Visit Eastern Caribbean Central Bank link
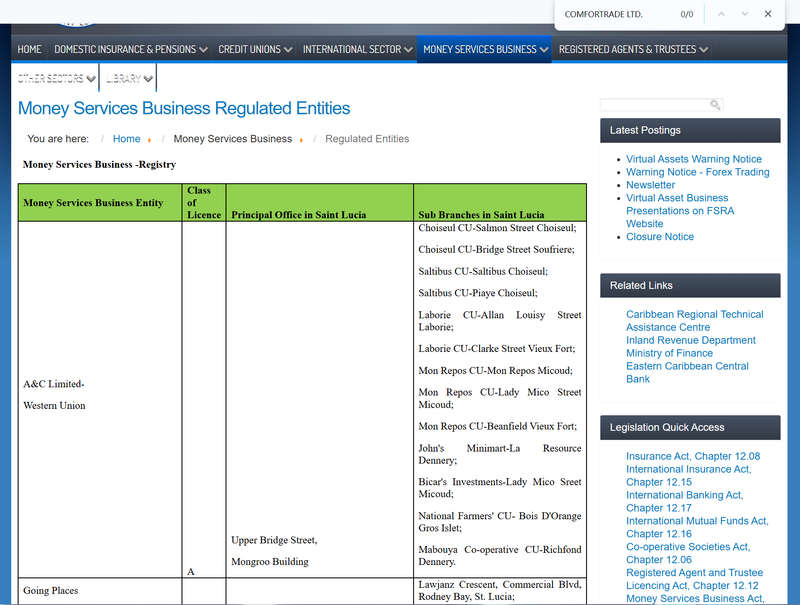Screen dimensions: 800x605 pyautogui.click(x=687, y=372)
